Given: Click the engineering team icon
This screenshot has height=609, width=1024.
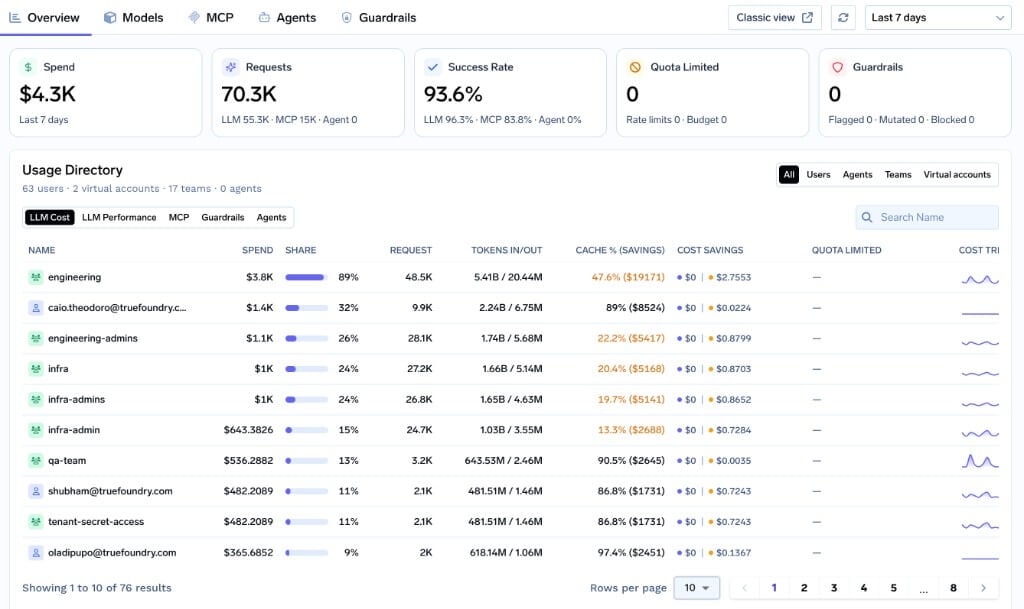Looking at the screenshot, I should (36, 277).
